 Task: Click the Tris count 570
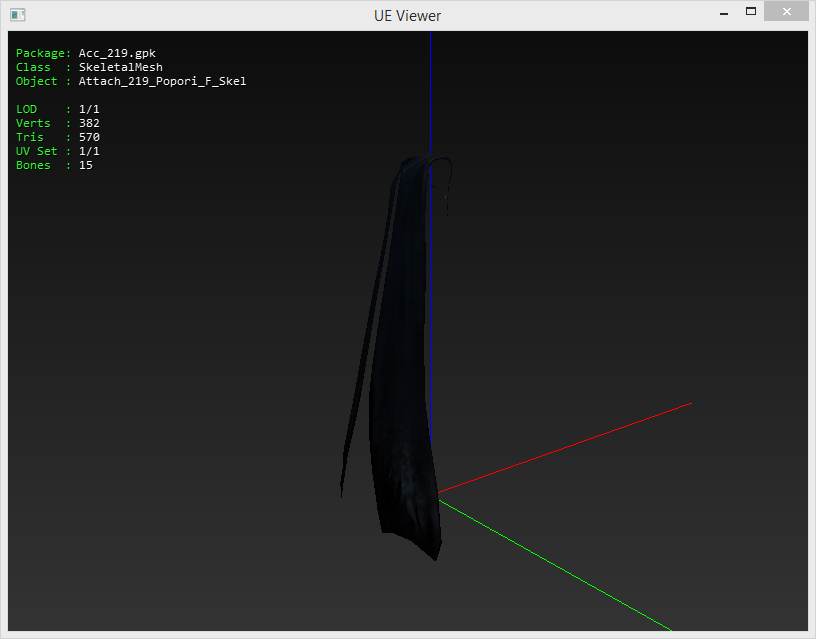pyautogui.click(x=89, y=137)
